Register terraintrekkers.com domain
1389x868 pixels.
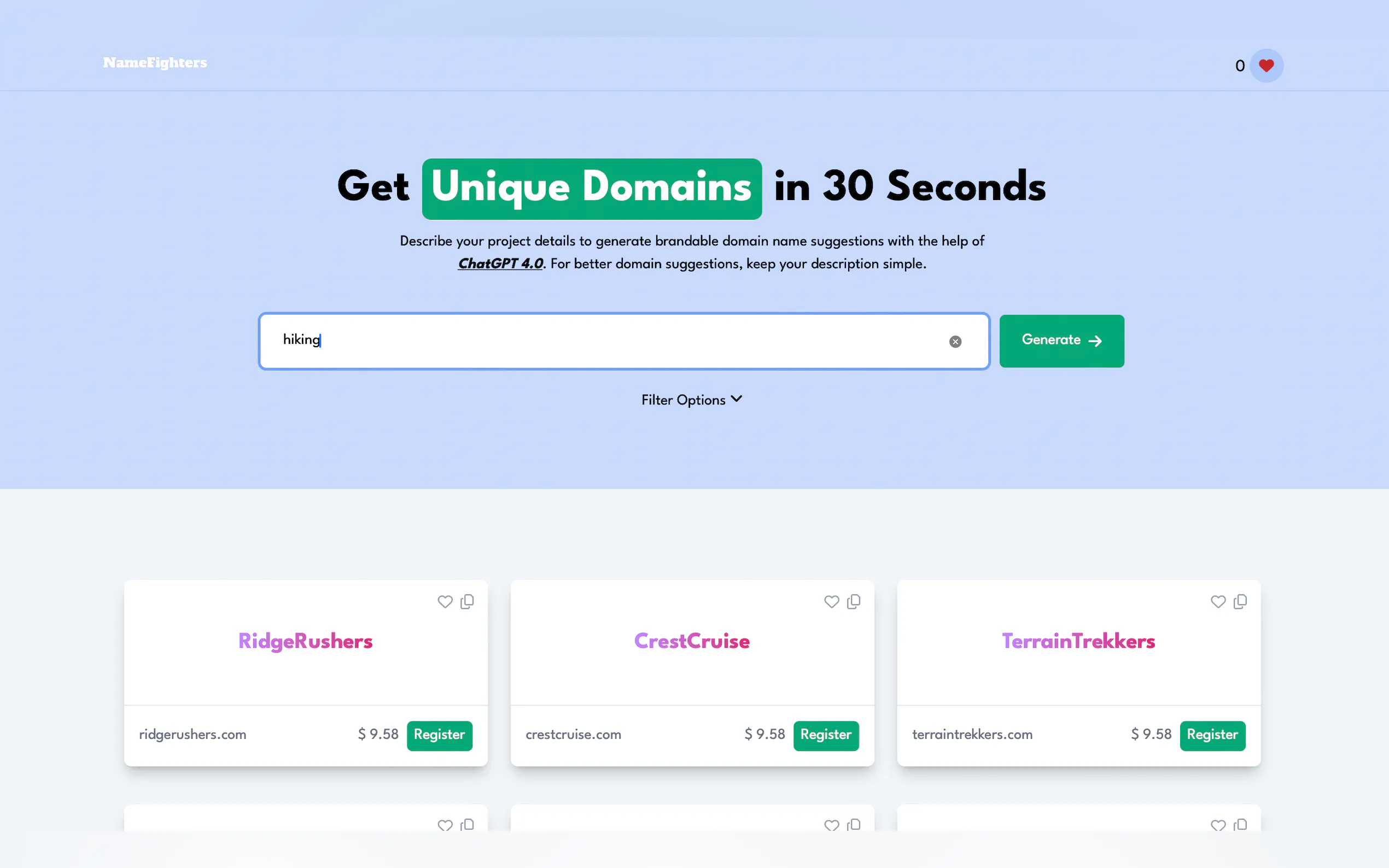point(1212,735)
